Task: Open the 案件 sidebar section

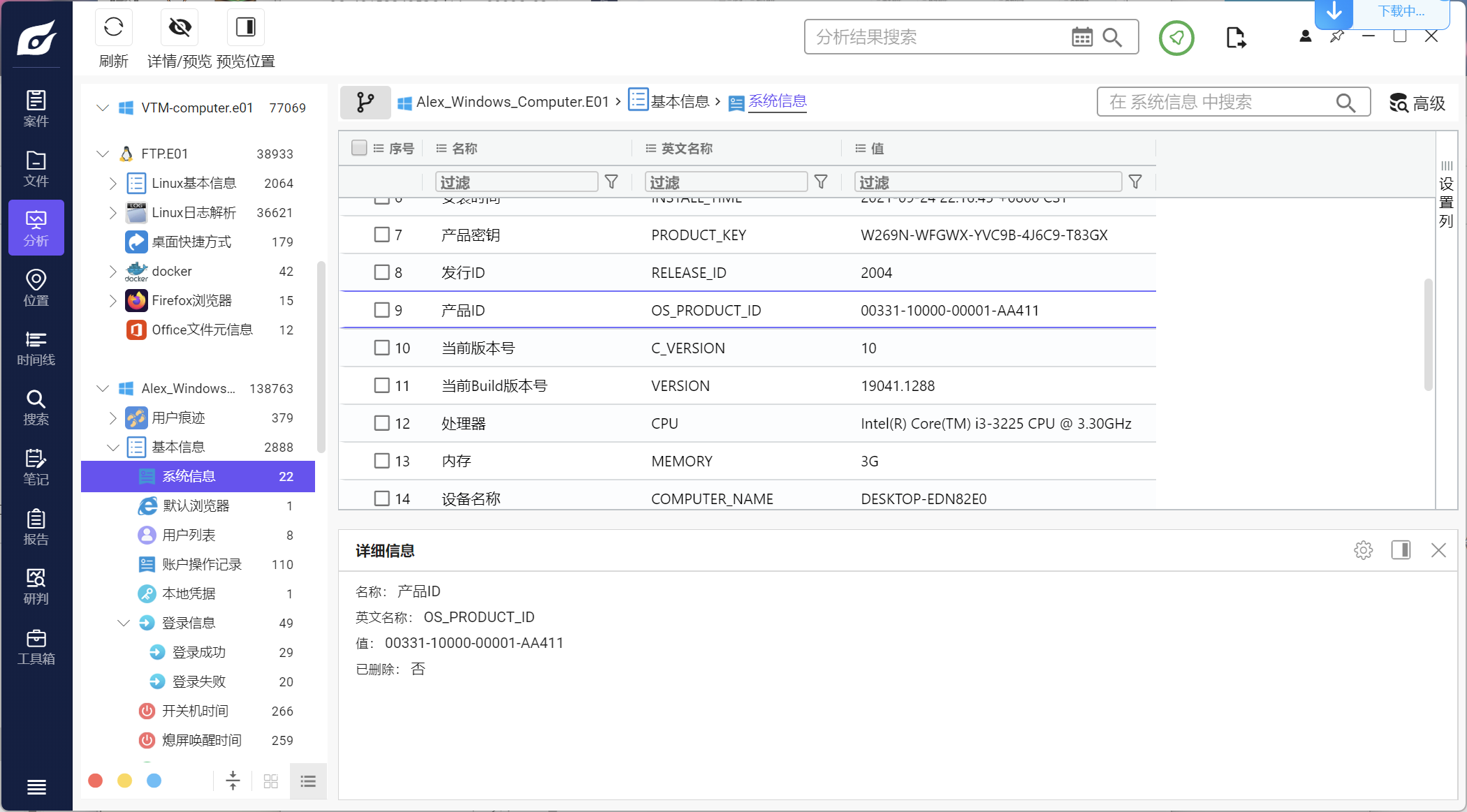Action: click(36, 108)
